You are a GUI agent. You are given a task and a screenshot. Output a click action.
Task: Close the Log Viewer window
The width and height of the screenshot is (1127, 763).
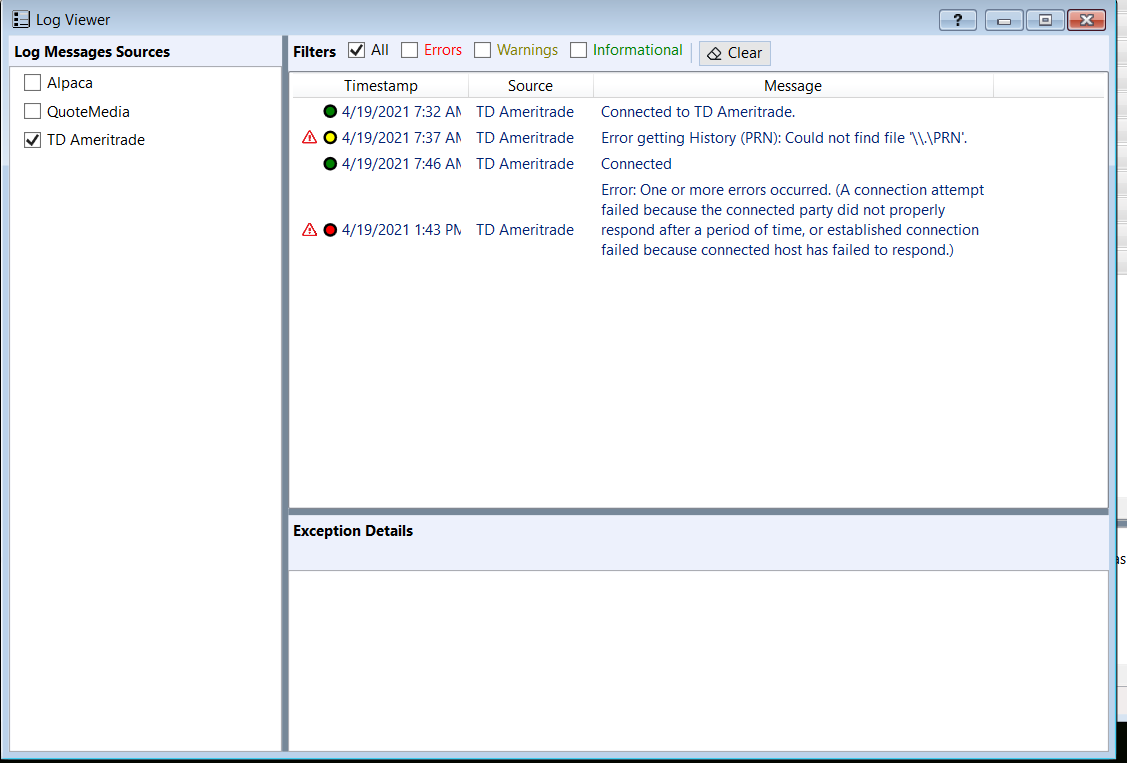click(x=1086, y=20)
